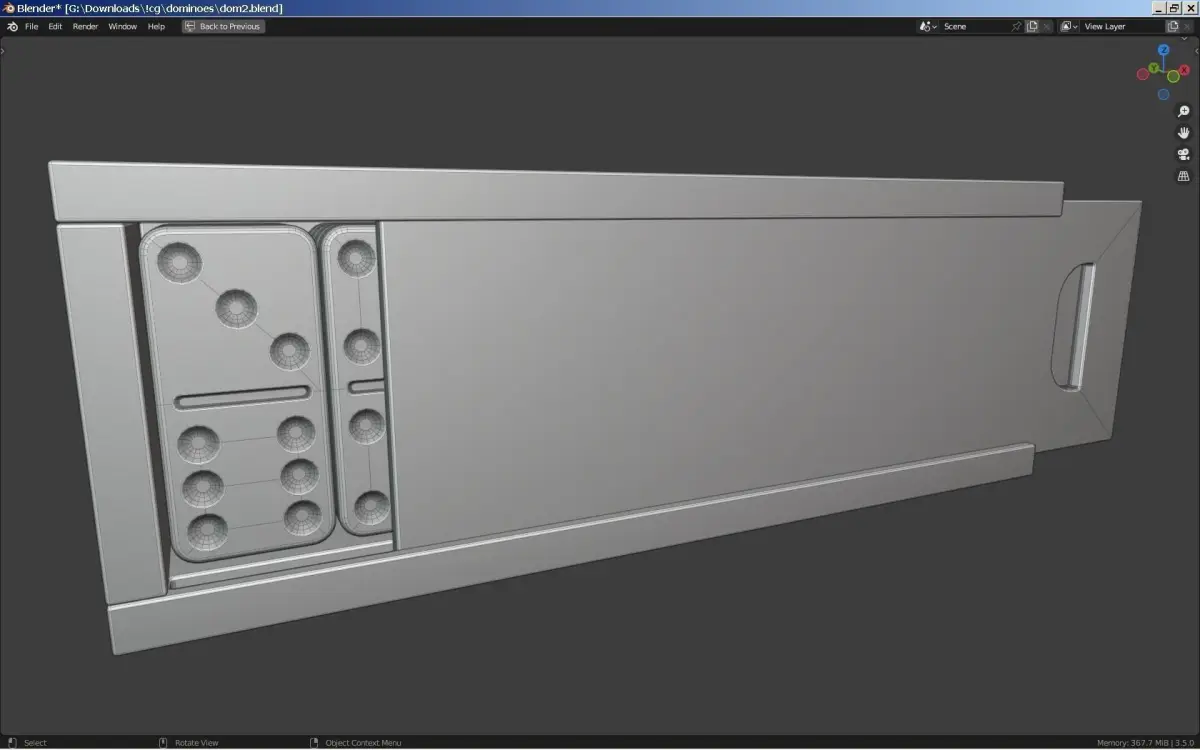Viewport: 1200px width, 750px height.
Task: Restore down the Blender window
Action: tap(1175, 8)
